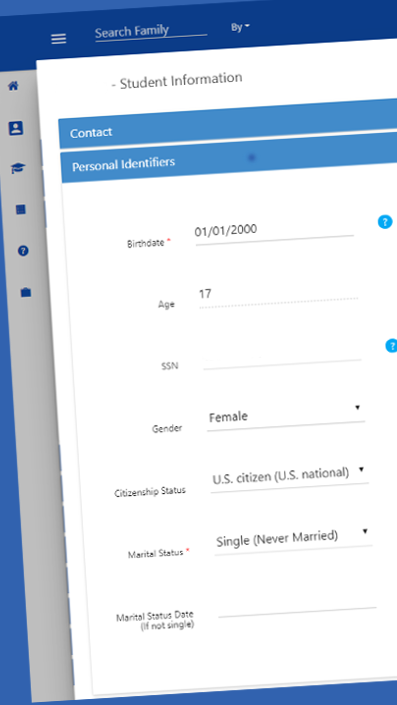Click the 'Student Information' heading
Image resolution: width=397 pixels, height=705 pixels.
coord(181,81)
